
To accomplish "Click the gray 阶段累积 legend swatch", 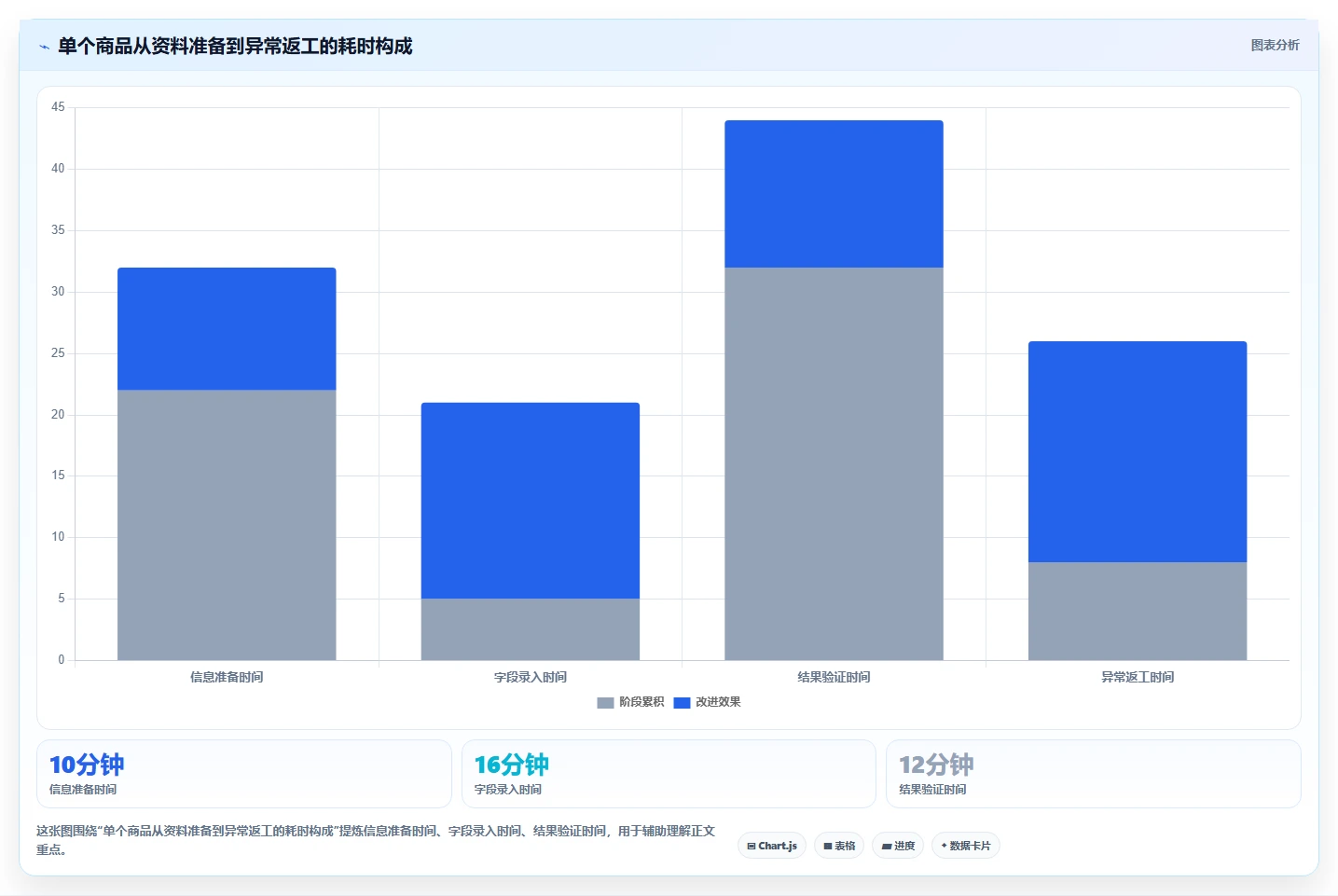I will coord(605,703).
